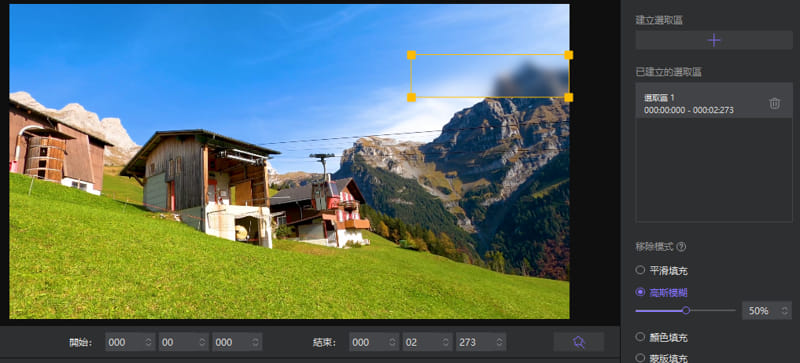
Task: Click the selection box's top-left yellow handle
Action: (x=411, y=55)
